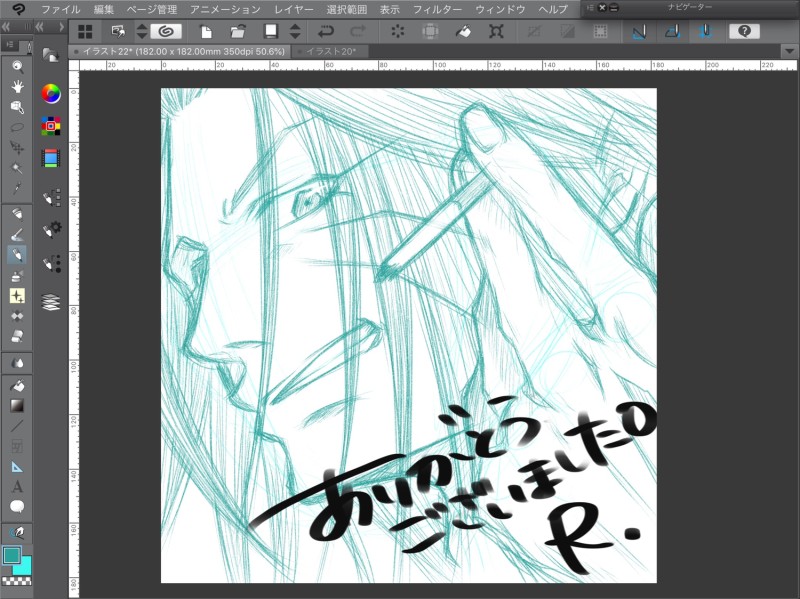Open the アニメーション menu
This screenshot has height=599, width=800.
pos(225,9)
